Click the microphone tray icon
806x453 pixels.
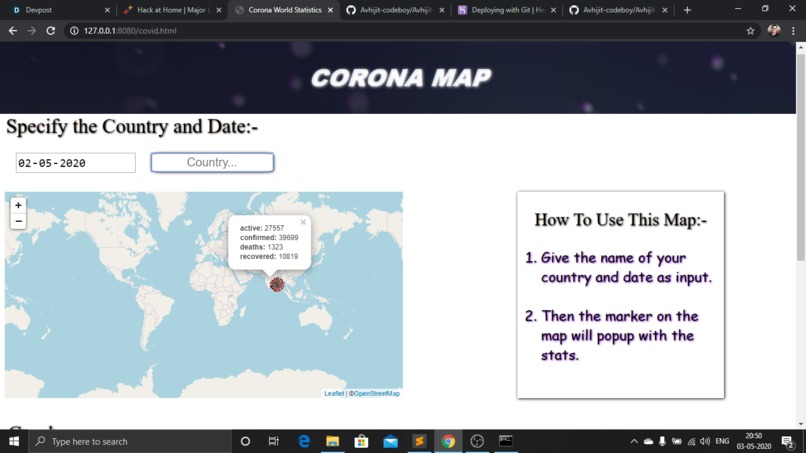coord(662,441)
